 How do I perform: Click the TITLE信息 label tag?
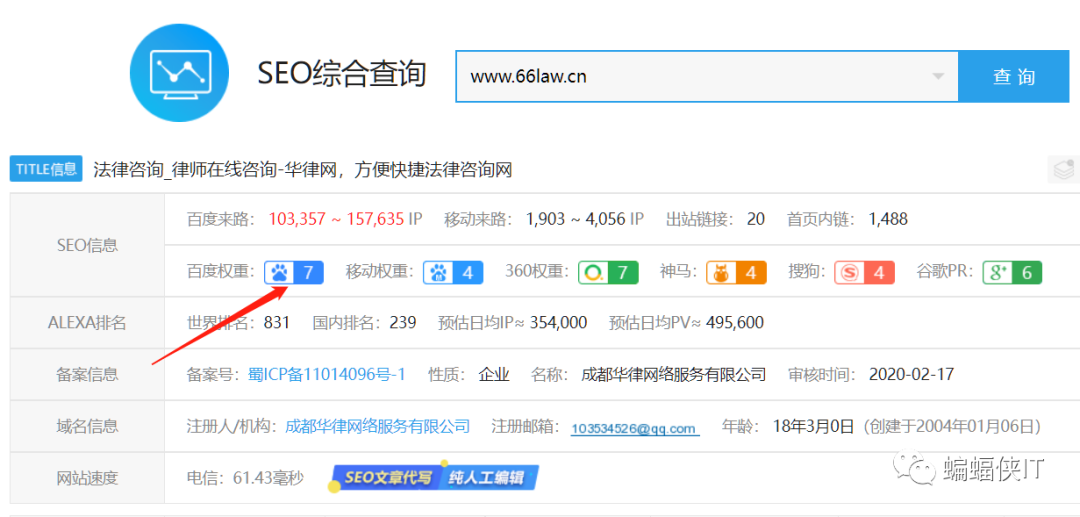pos(46,169)
